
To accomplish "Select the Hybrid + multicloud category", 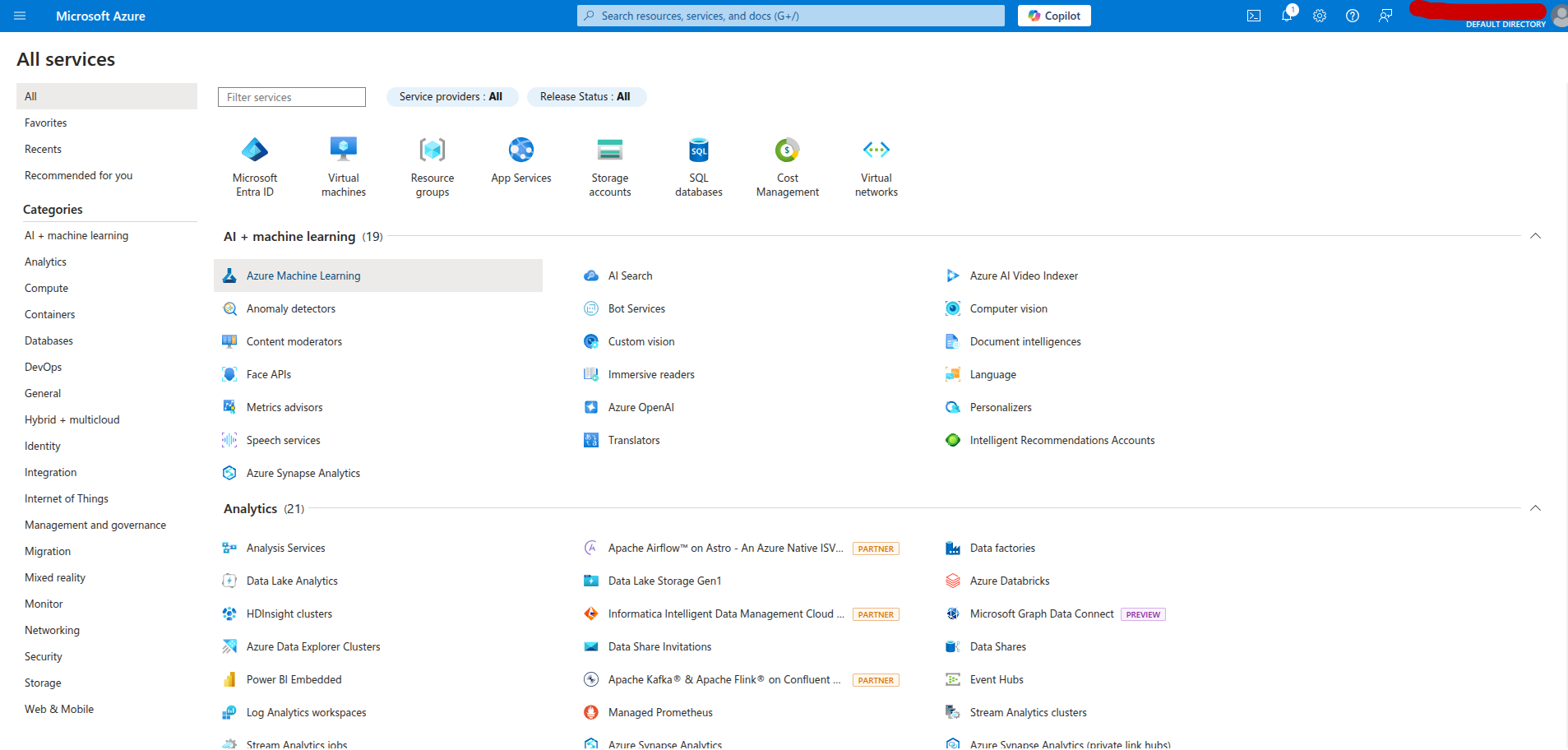I will [72, 420].
